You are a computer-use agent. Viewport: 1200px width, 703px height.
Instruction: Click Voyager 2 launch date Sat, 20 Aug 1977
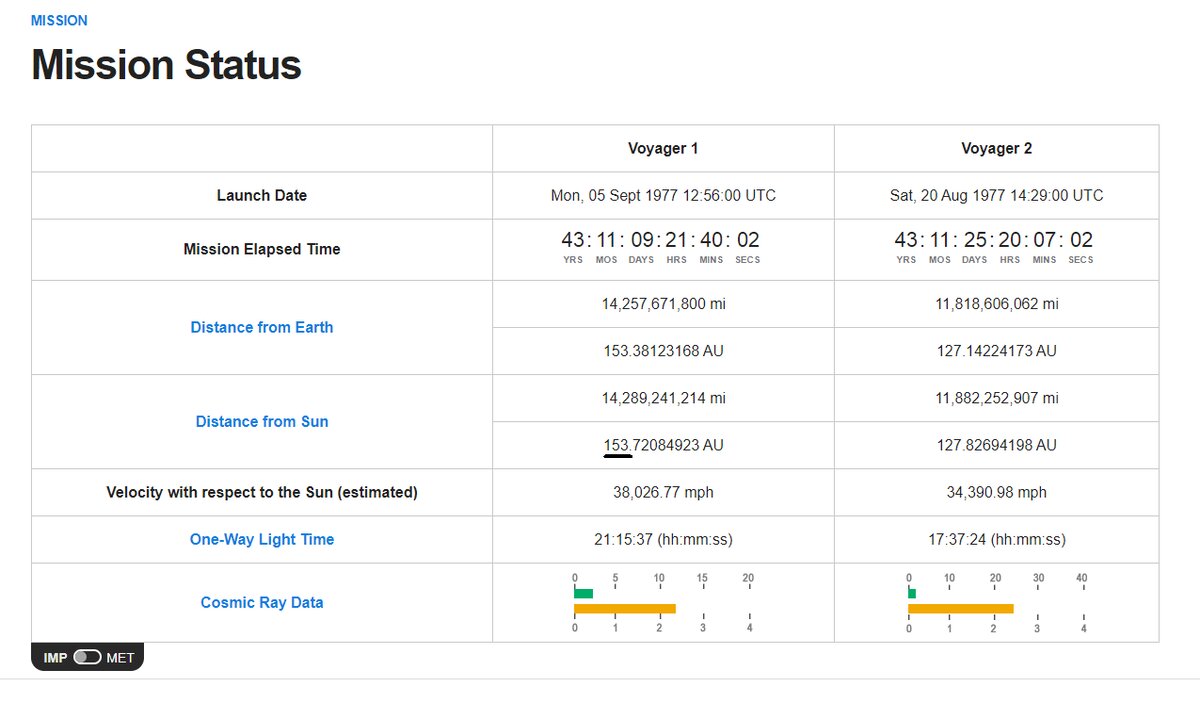click(997, 195)
